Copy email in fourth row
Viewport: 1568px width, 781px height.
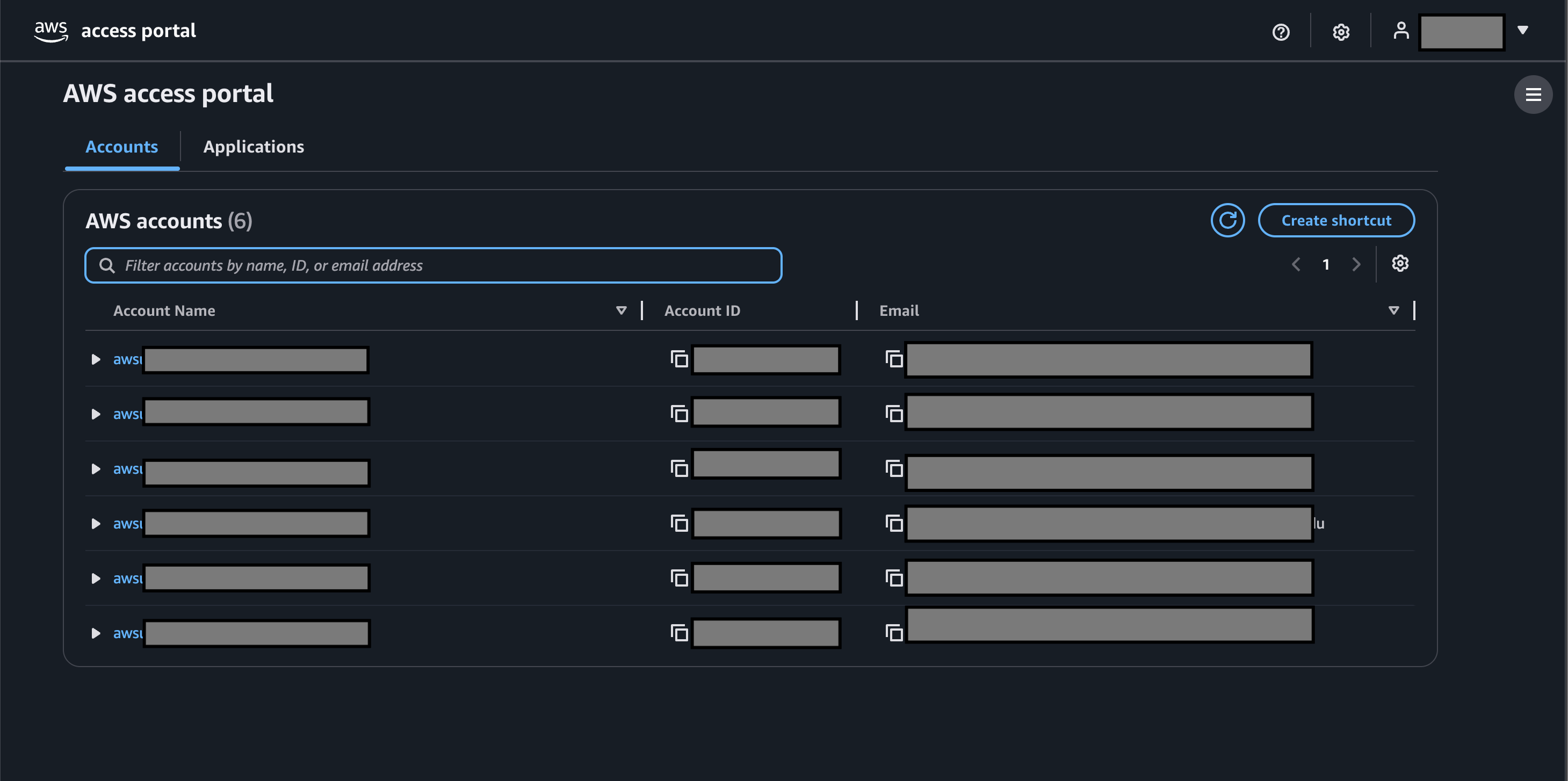click(893, 524)
